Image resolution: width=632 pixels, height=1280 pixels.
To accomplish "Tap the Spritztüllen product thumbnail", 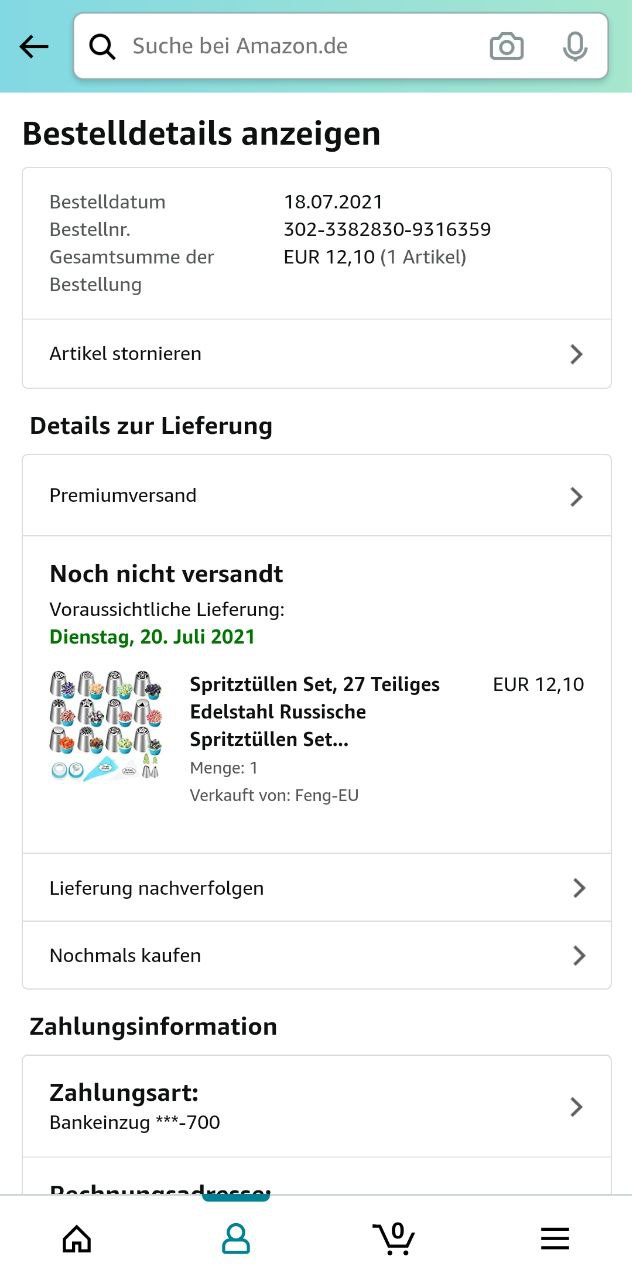I will click(105, 726).
